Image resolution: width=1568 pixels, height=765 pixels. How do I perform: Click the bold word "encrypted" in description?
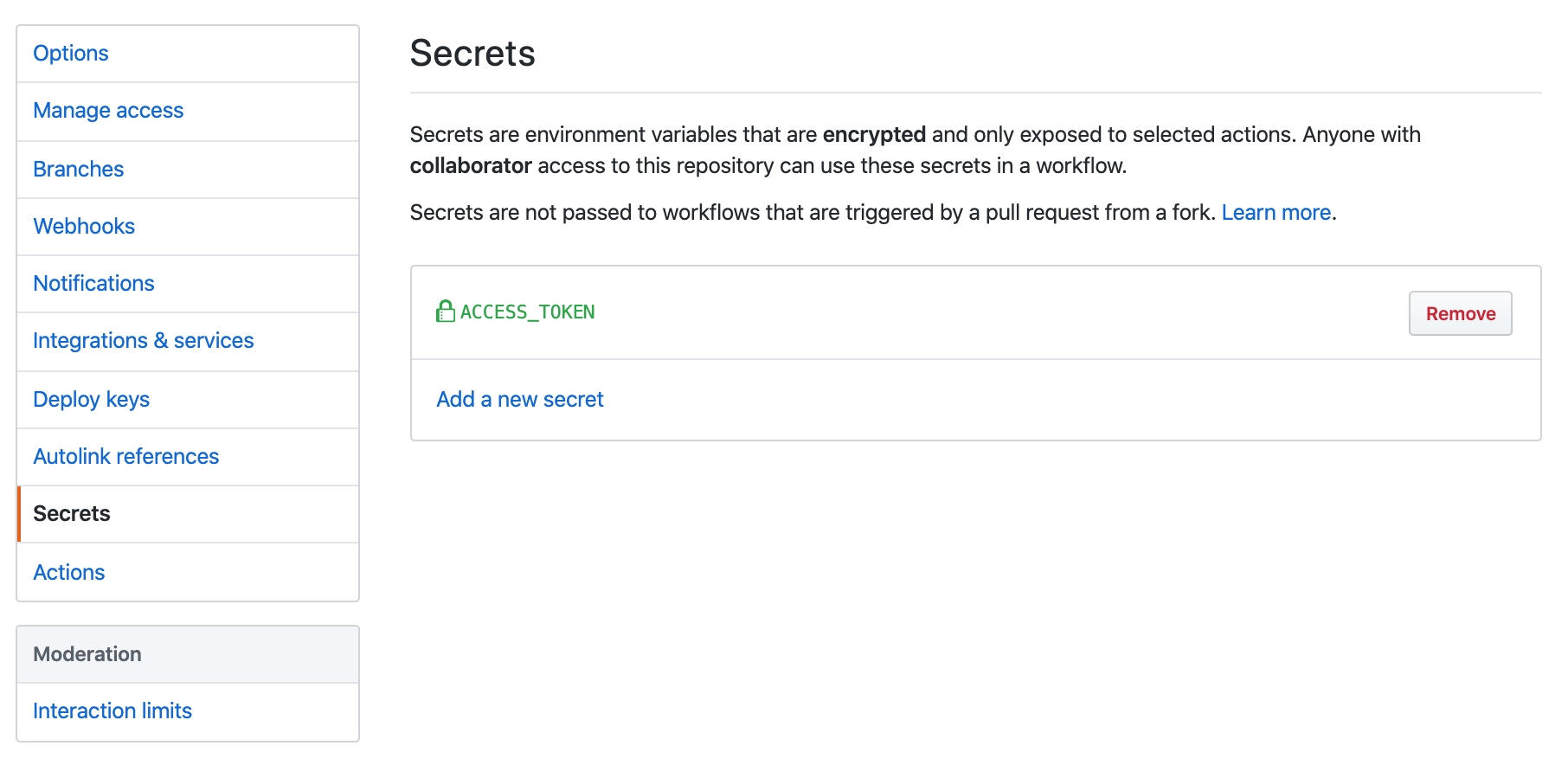(874, 134)
